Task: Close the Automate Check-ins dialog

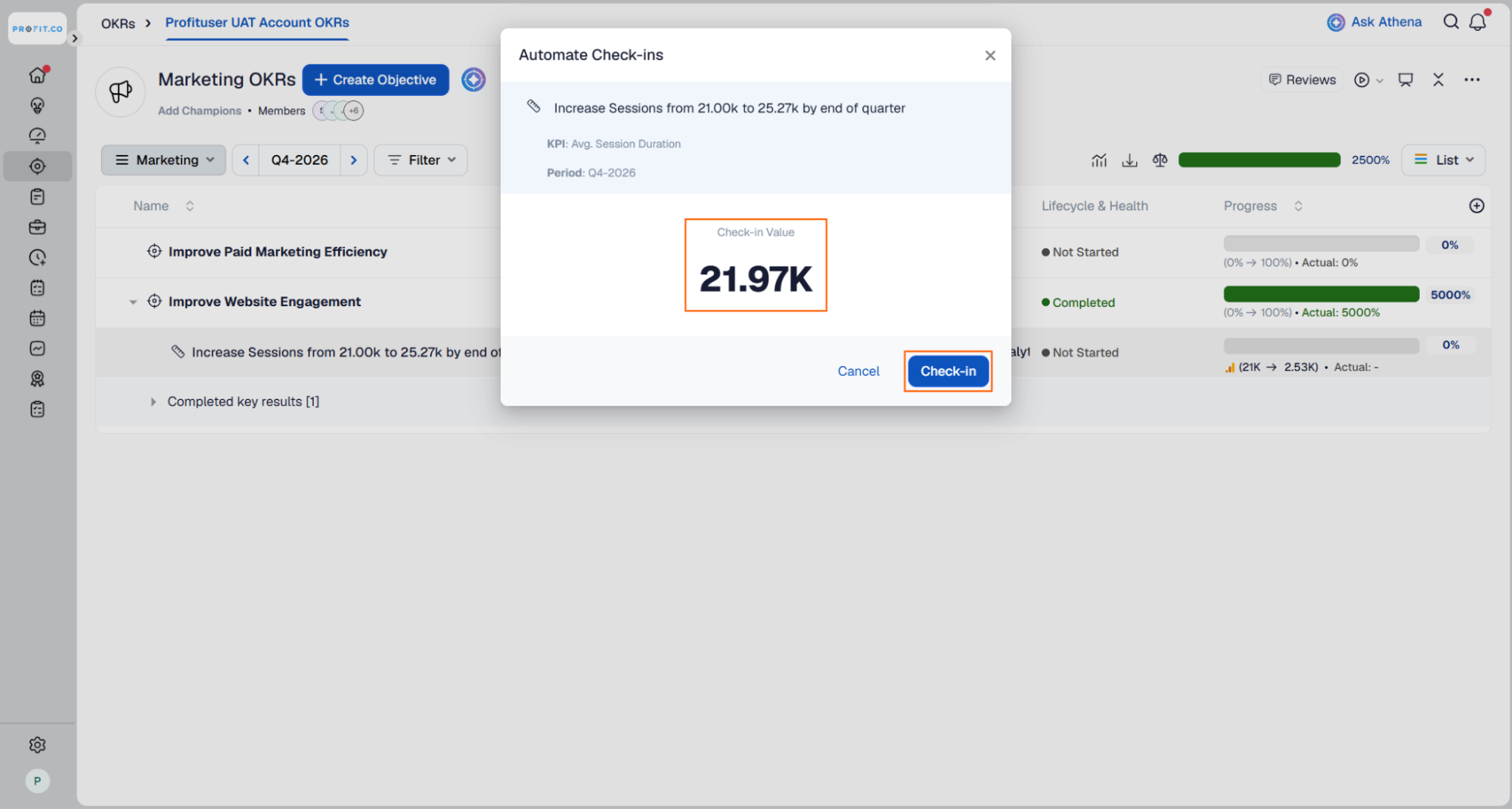Action: (x=990, y=55)
